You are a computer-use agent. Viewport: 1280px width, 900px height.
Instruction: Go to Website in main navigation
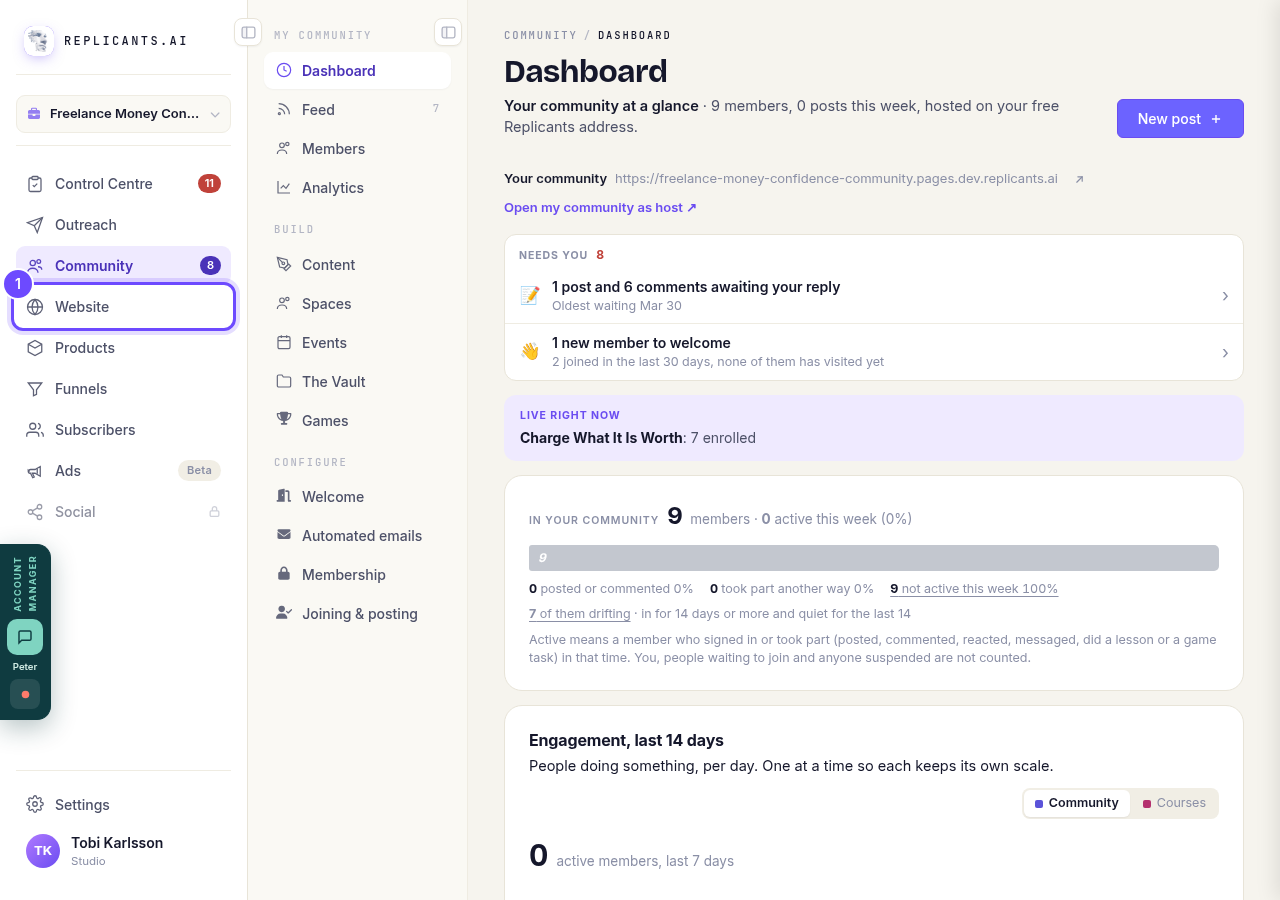pos(124,307)
